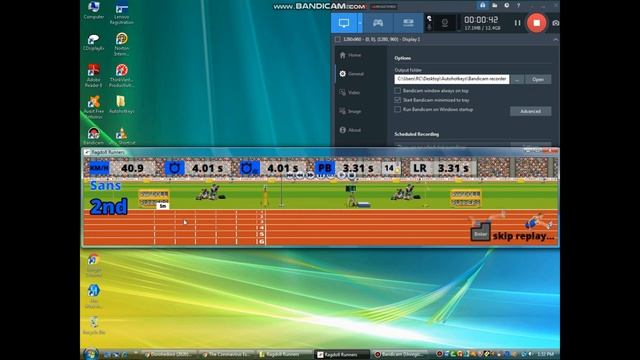Click the player name Sans
The image size is (640, 360).
point(105,186)
